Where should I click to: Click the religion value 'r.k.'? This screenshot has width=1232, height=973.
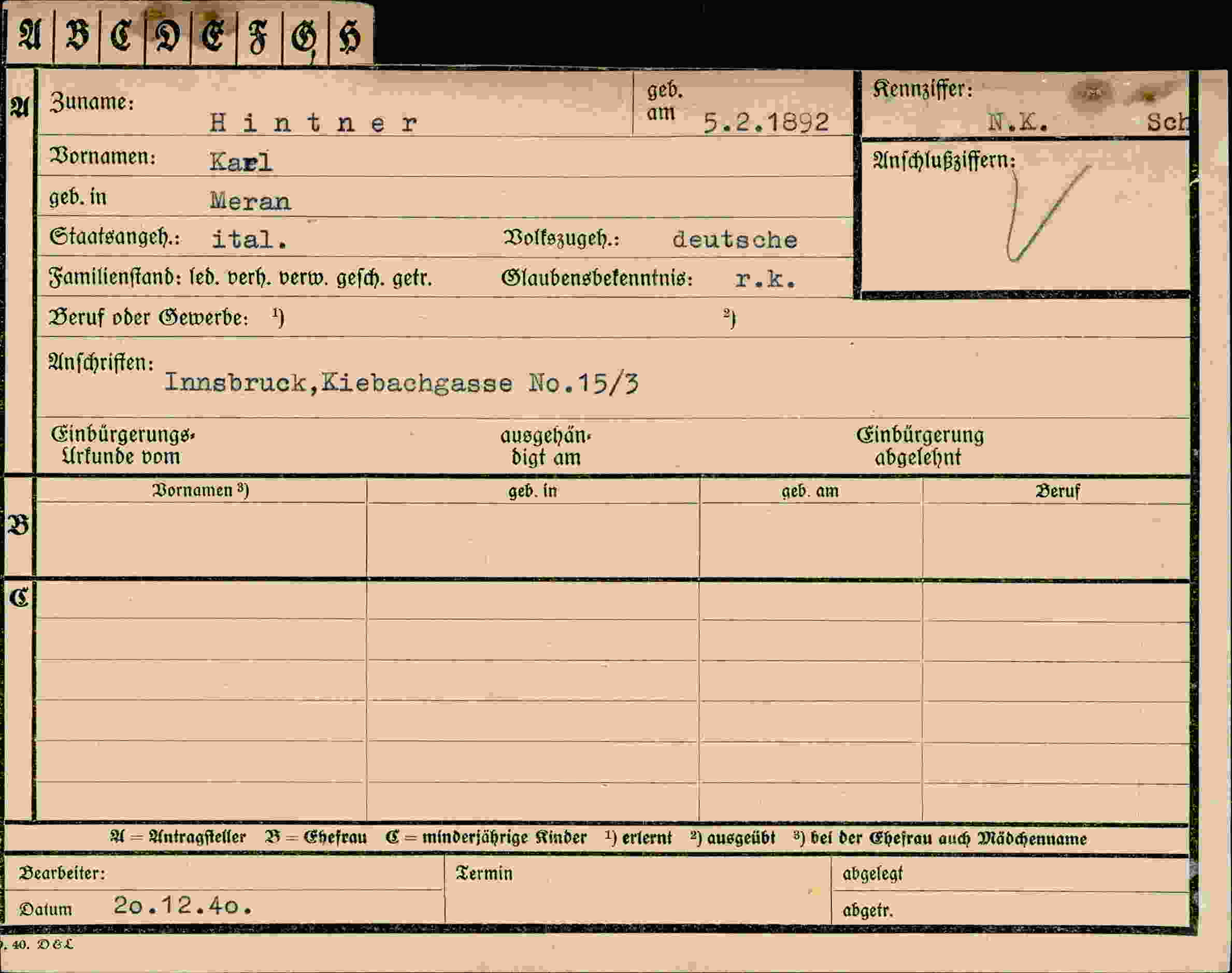pyautogui.click(x=765, y=279)
